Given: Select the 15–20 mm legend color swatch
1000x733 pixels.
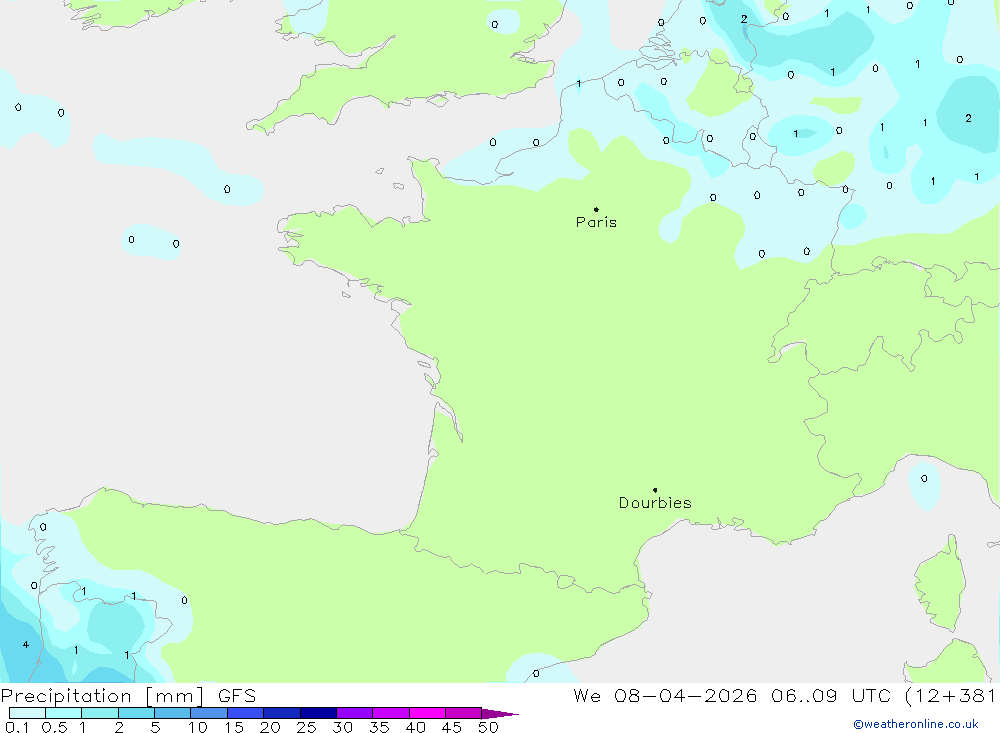Looking at the screenshot, I should (x=246, y=713).
